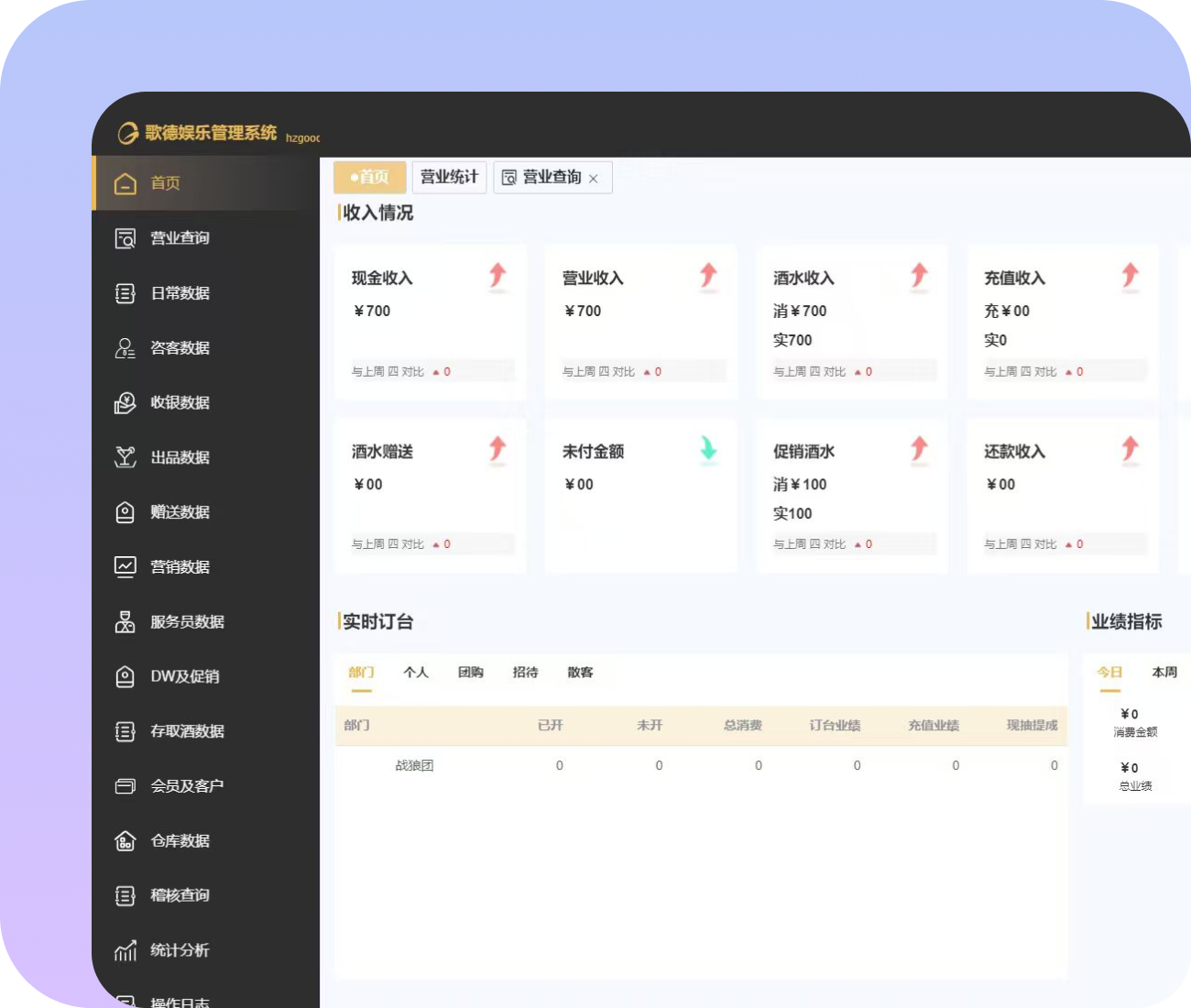
Task: Click the 出品数据 cocktail glass icon
Action: pos(126,457)
